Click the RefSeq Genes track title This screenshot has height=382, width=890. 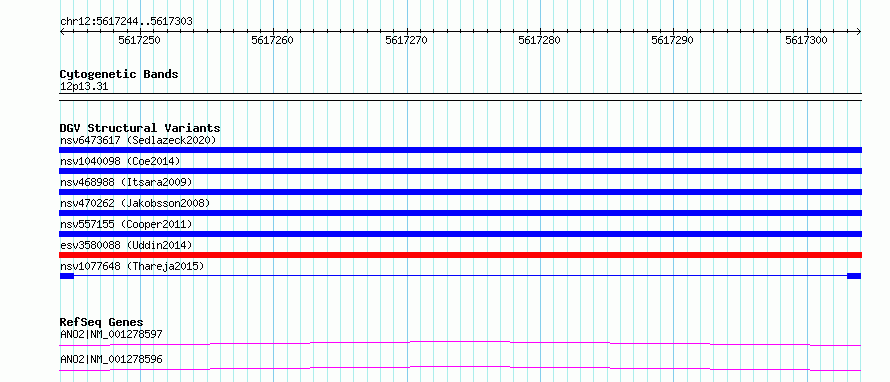click(x=101, y=322)
